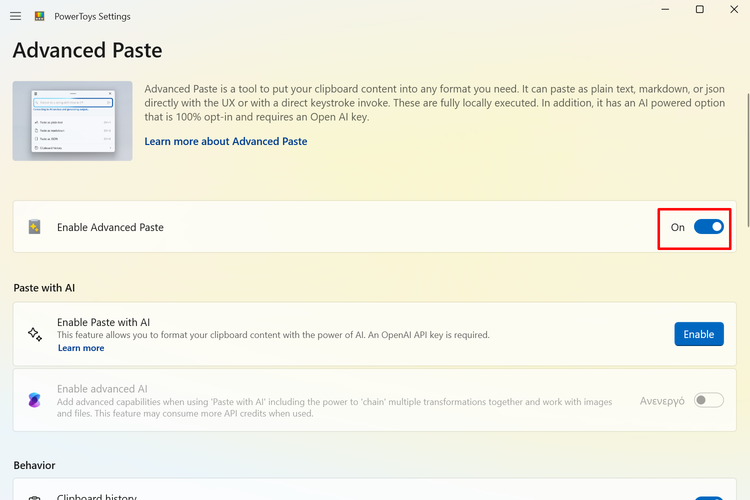Click the Paste with AI section header
The width and height of the screenshot is (750, 500).
pyautogui.click(x=44, y=288)
